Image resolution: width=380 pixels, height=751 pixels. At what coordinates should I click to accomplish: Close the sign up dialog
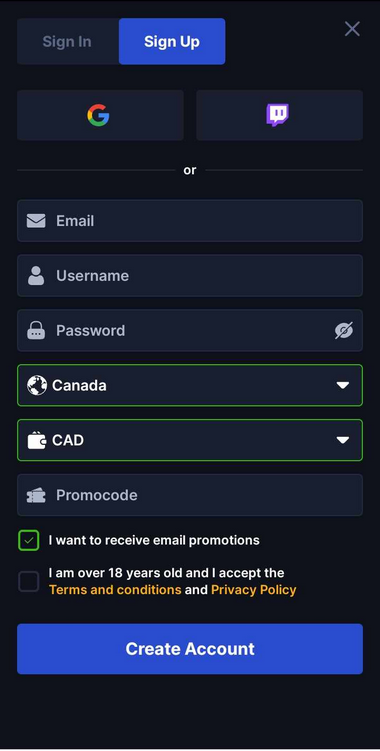(352, 29)
